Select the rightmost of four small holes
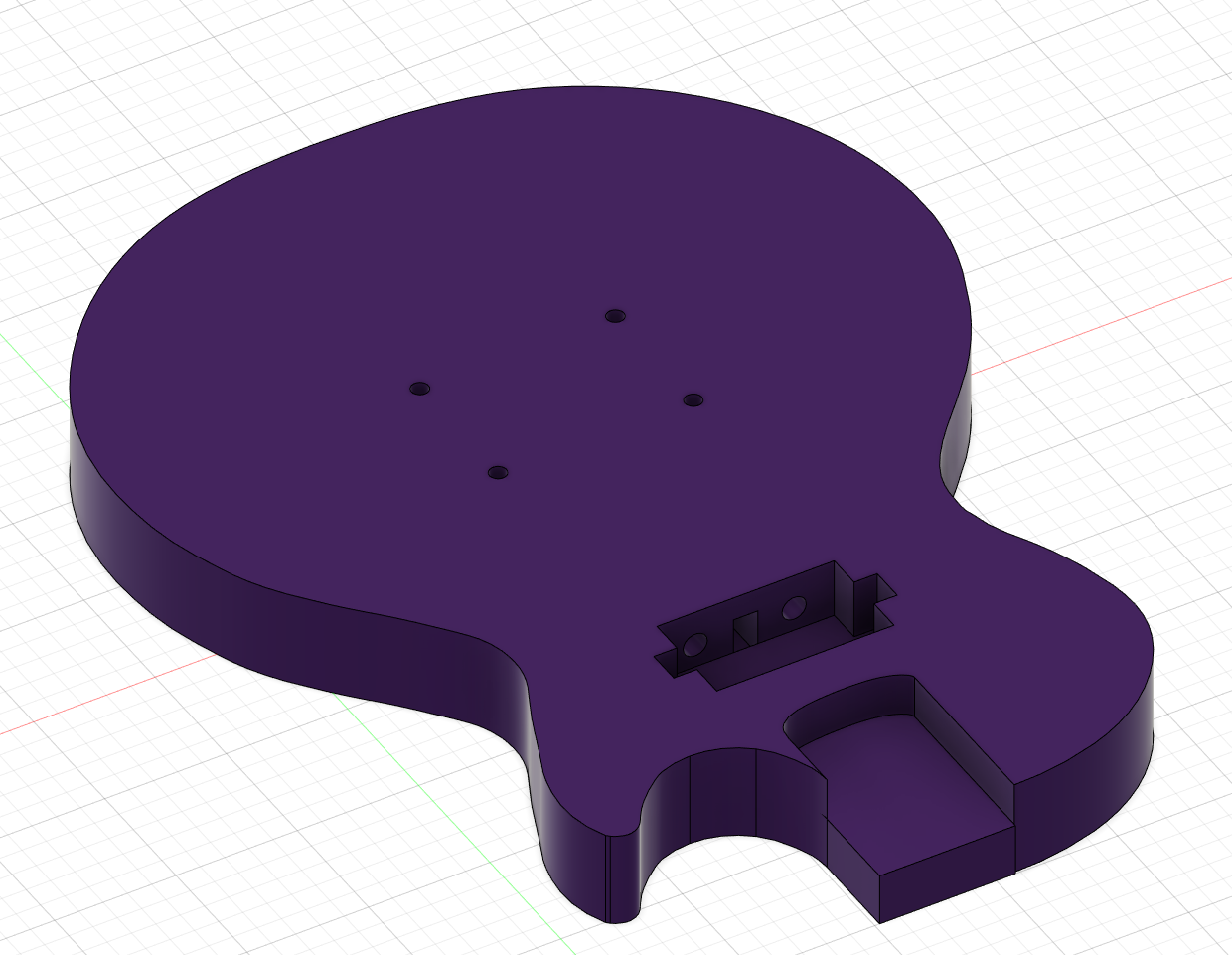Viewport: 1232px width, 955px height. coord(693,399)
